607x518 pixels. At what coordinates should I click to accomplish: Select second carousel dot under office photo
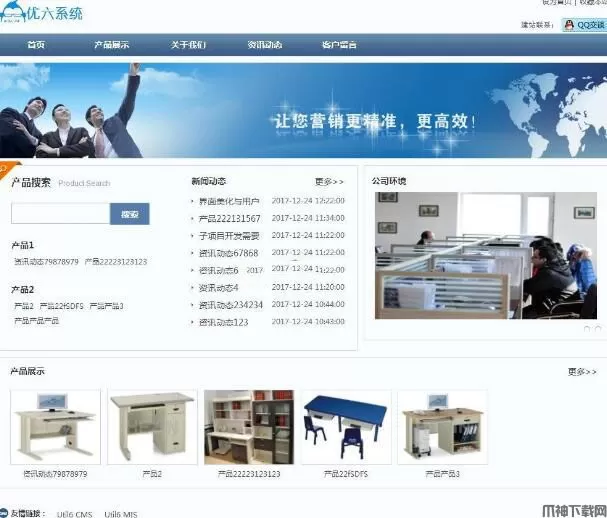click(598, 329)
